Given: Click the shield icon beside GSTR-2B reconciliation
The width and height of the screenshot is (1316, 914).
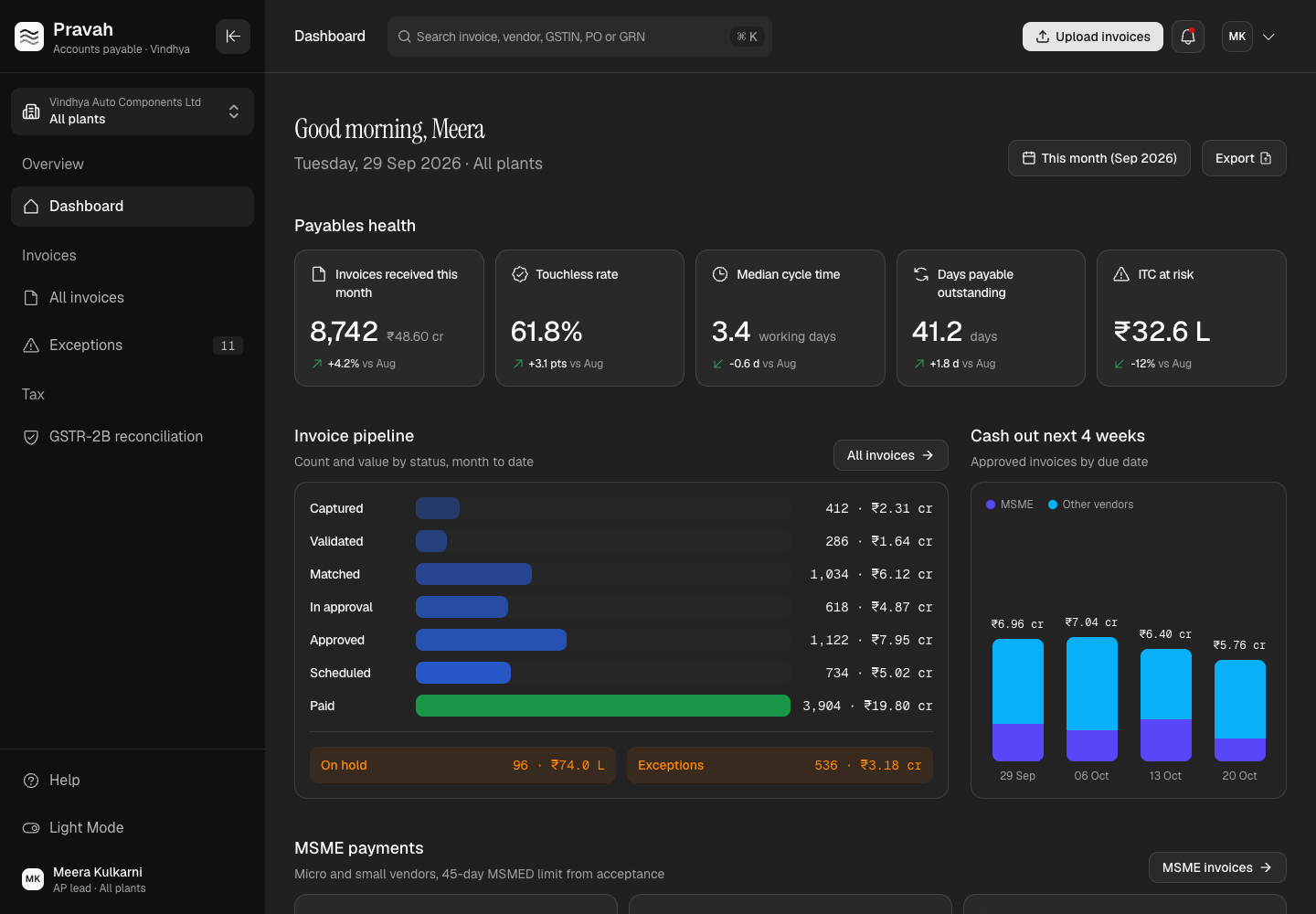Looking at the screenshot, I should 31,437.
